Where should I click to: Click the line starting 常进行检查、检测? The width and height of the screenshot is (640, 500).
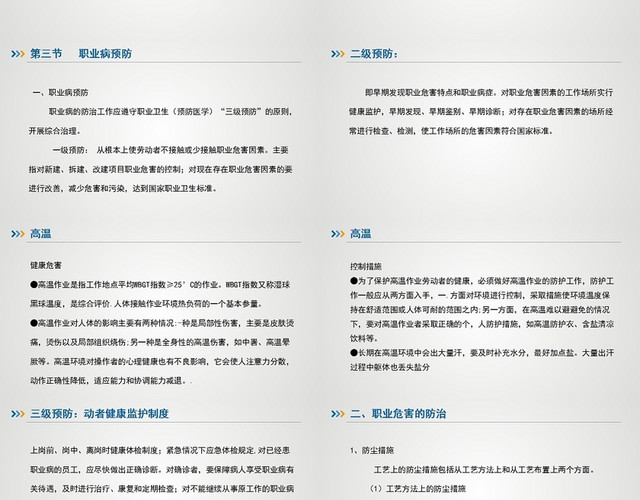pos(451,131)
